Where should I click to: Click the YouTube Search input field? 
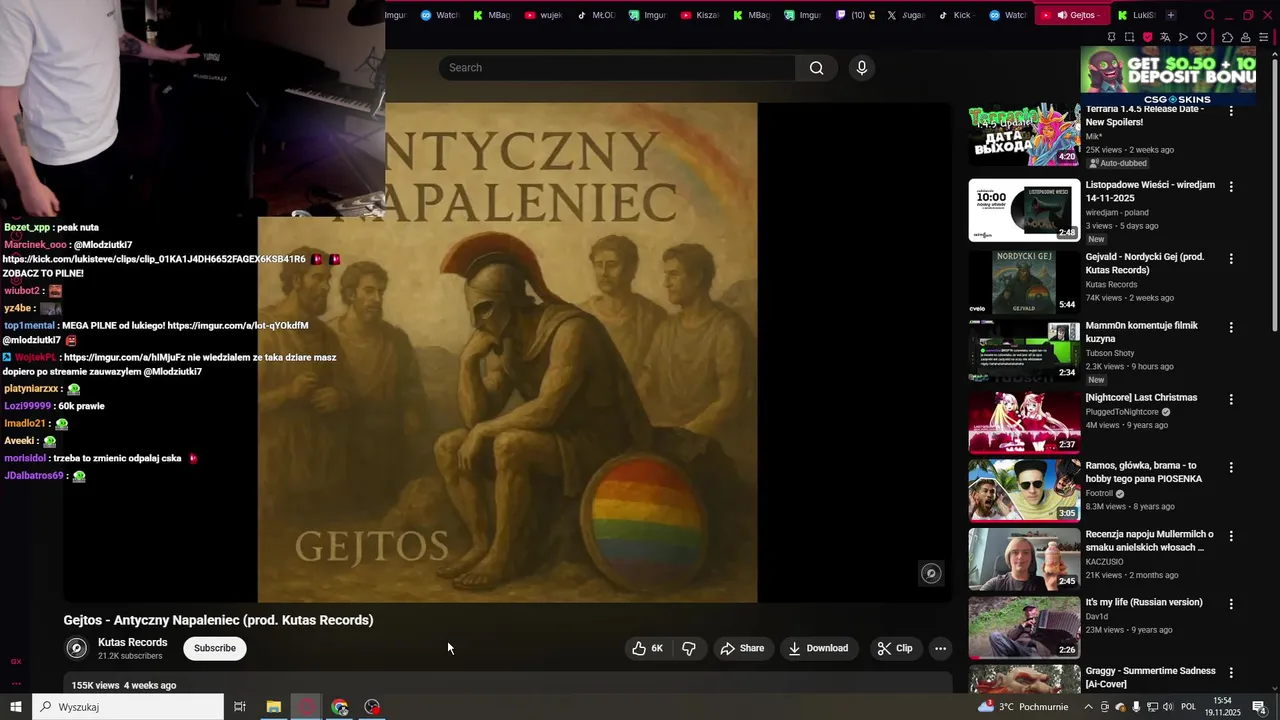[x=617, y=68]
